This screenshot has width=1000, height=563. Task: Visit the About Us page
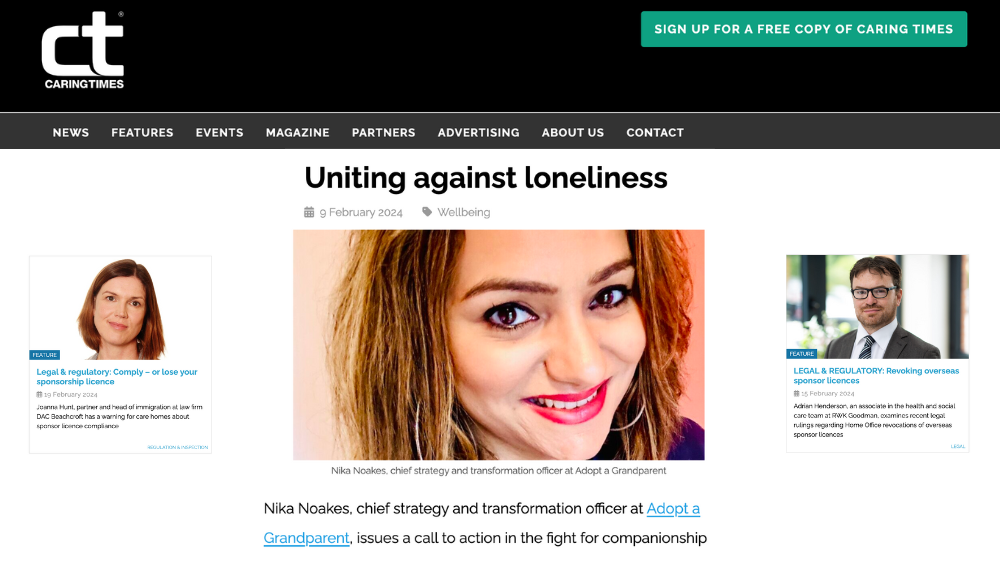coord(573,133)
